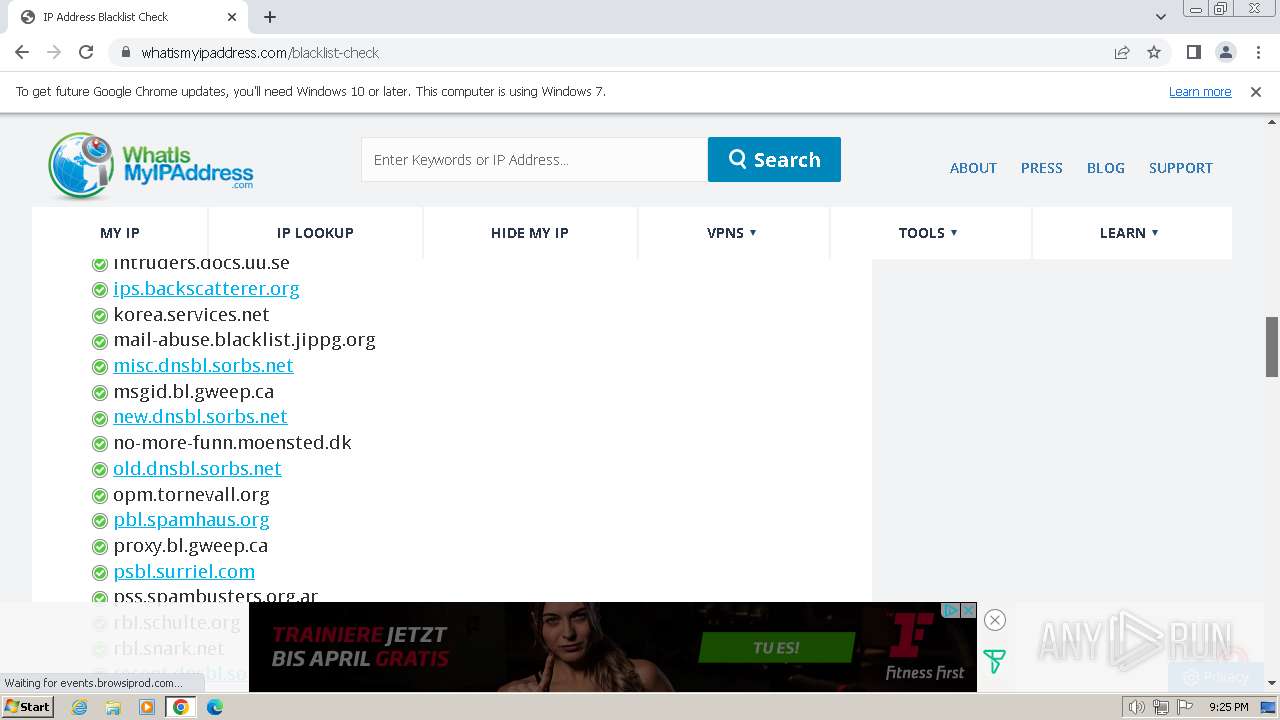Click the TU ES! ad button
The height and width of the screenshot is (720, 1280).
(x=776, y=648)
